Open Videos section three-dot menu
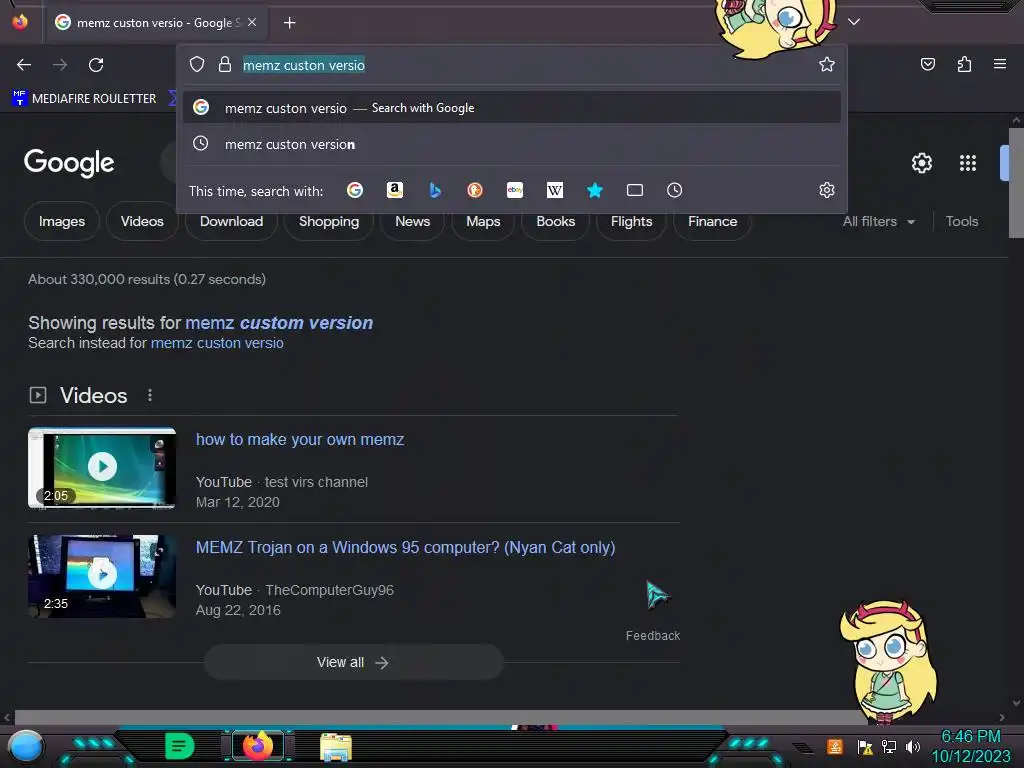This screenshot has height=768, width=1024. [x=150, y=395]
